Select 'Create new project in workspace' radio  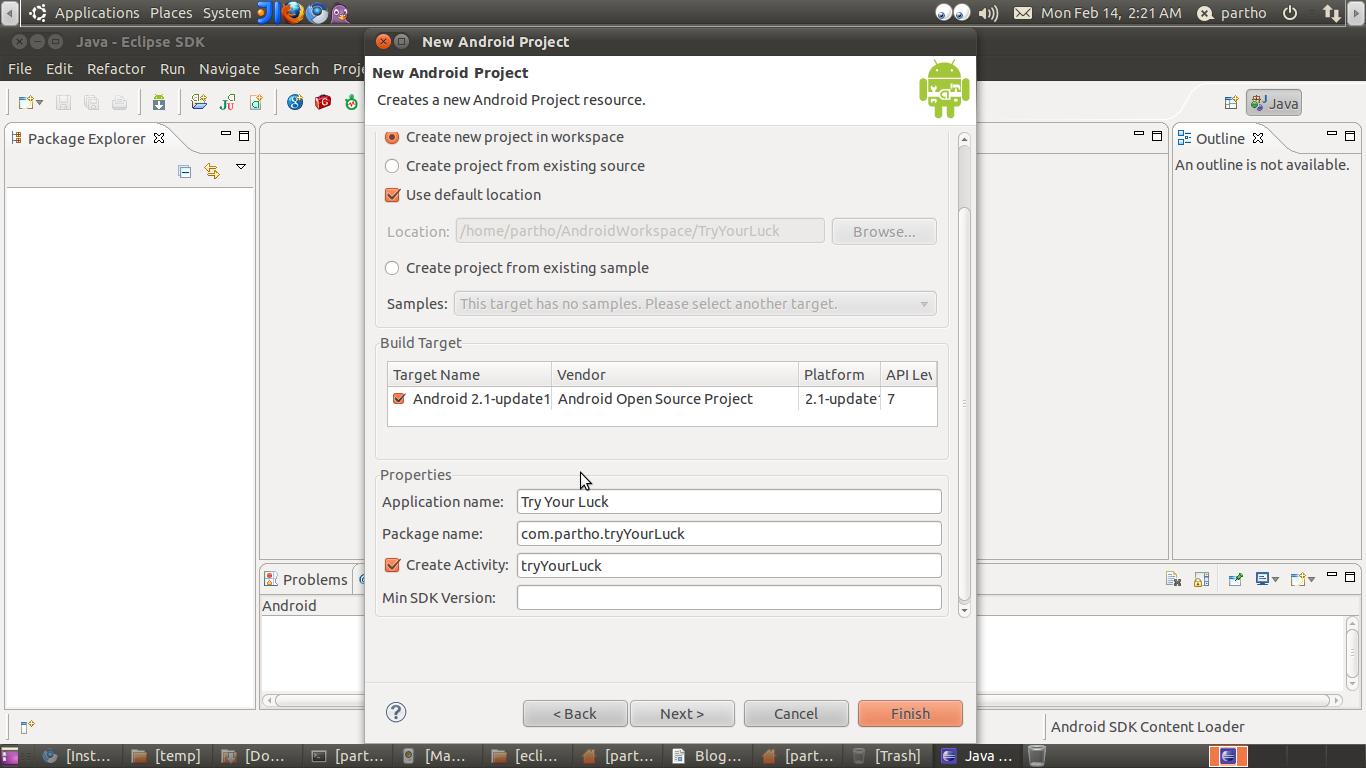(x=392, y=137)
